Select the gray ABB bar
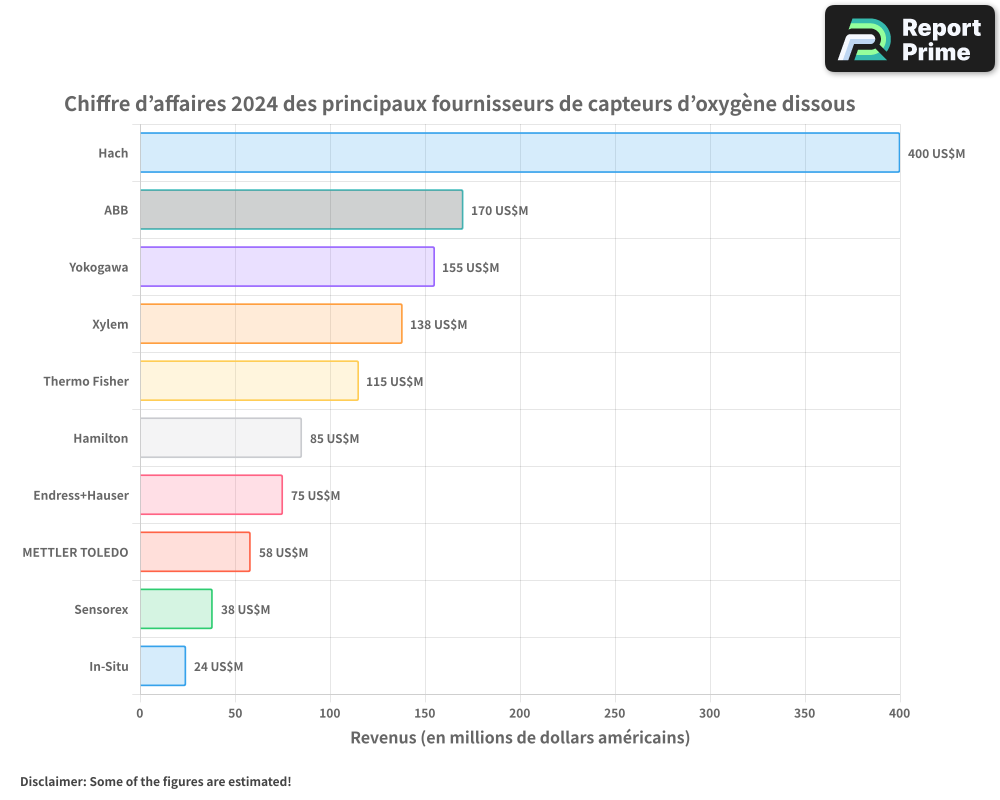This screenshot has width=1000, height=800. tap(301, 210)
